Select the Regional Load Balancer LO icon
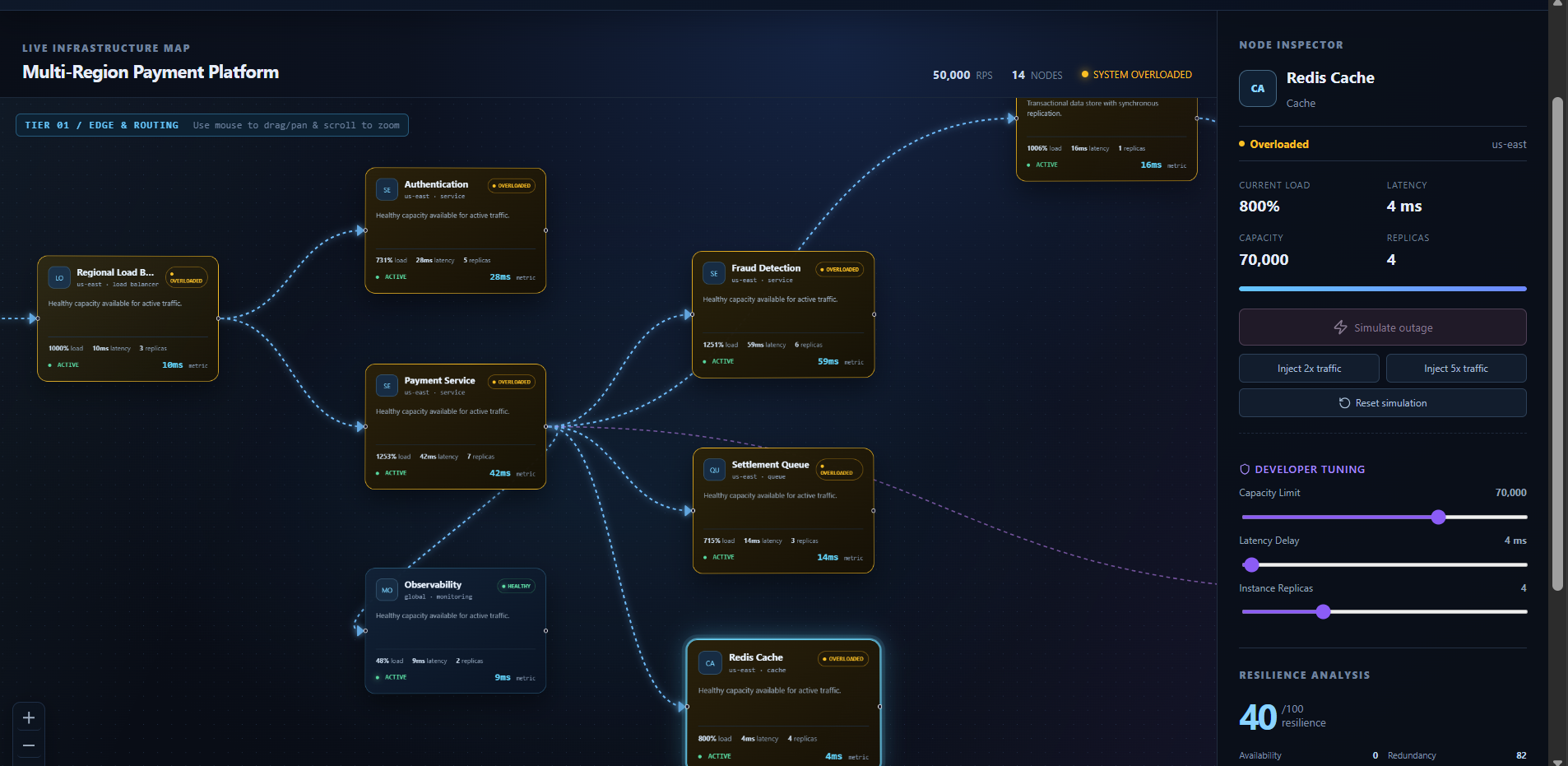Screen dimensions: 1568x766 59,278
